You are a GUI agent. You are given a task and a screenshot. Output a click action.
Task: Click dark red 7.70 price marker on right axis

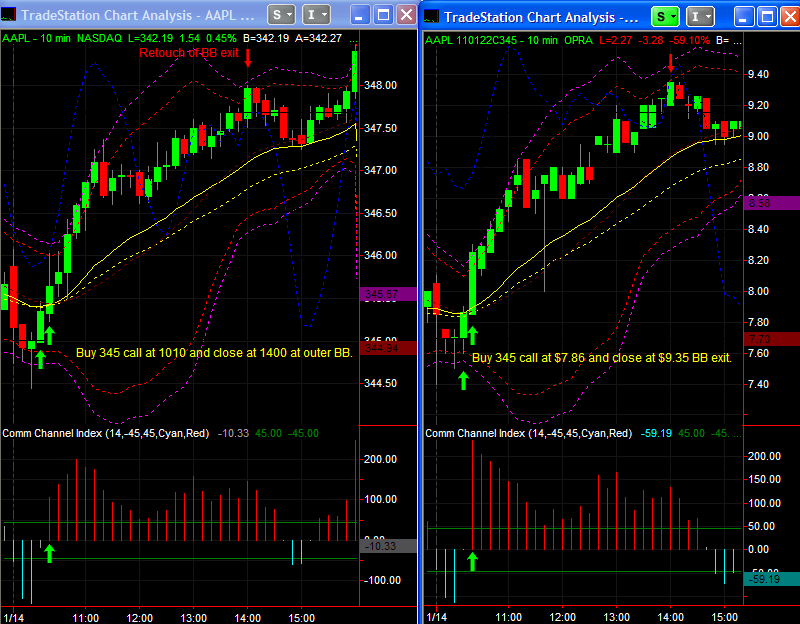(x=772, y=339)
